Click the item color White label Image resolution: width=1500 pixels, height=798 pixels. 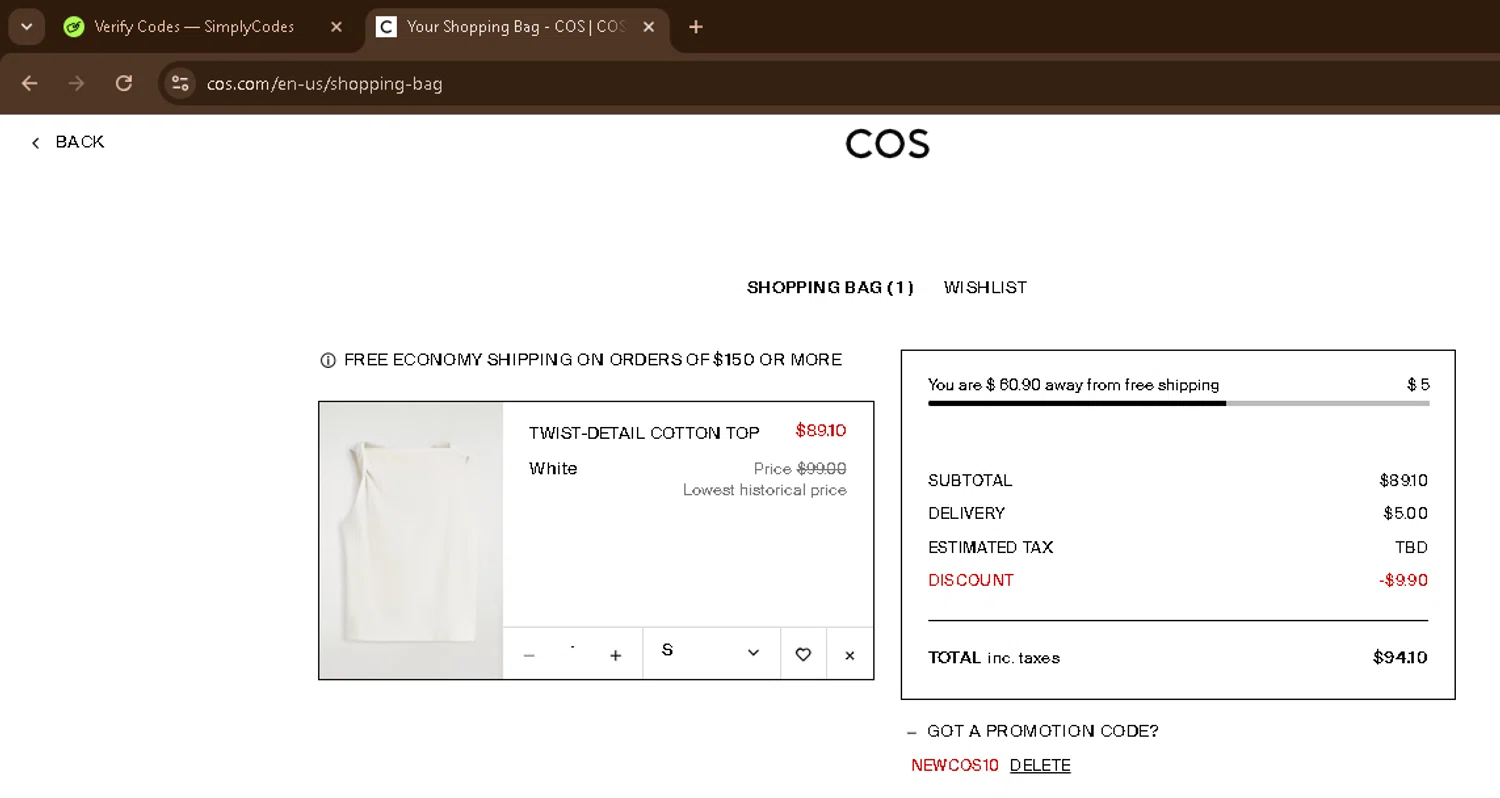coord(553,468)
